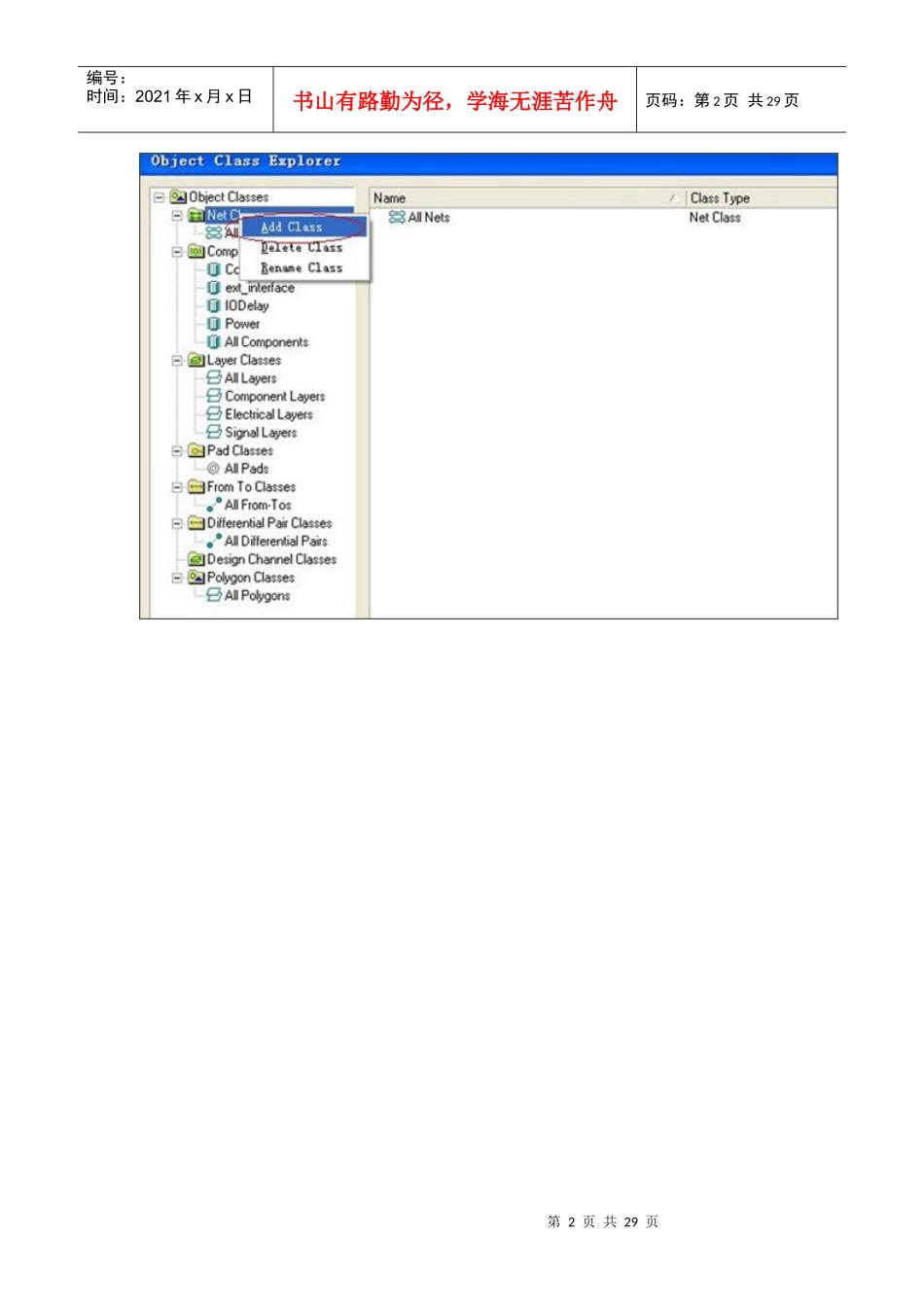The width and height of the screenshot is (924, 1307).
Task: Sort the list by the Class Type column header
Action: tap(762, 197)
